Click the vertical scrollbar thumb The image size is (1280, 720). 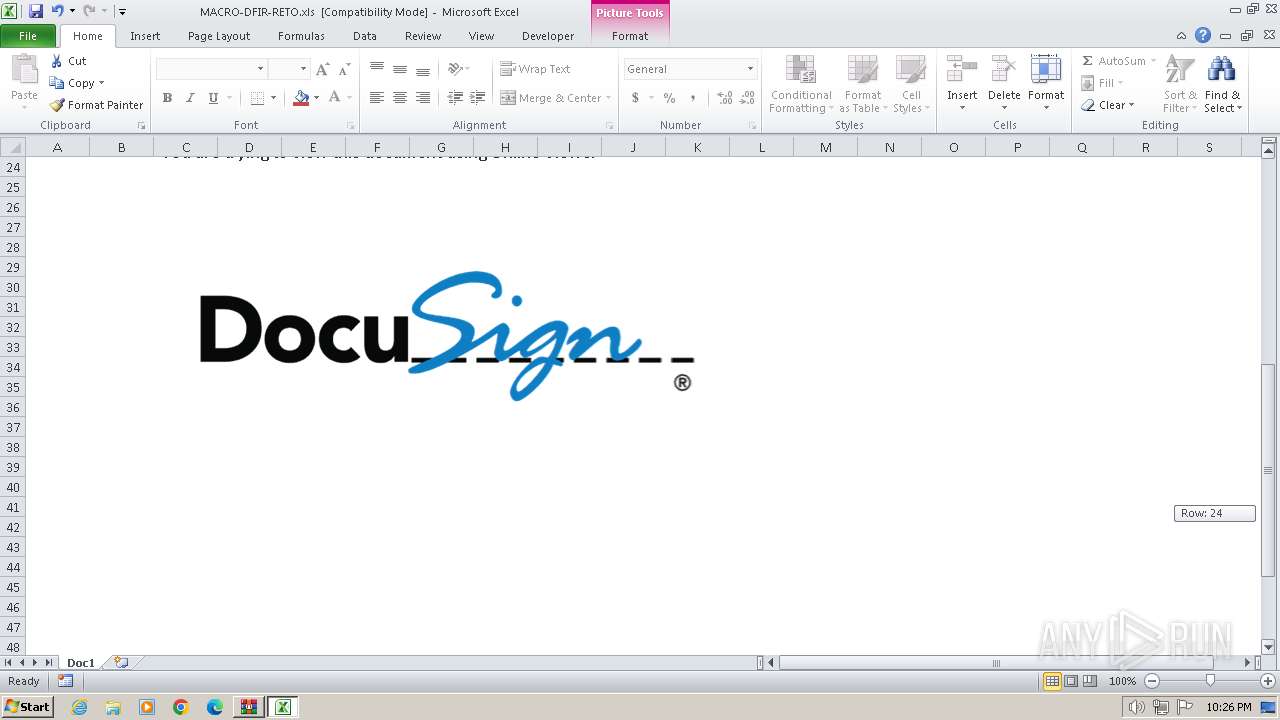[x=1268, y=469]
